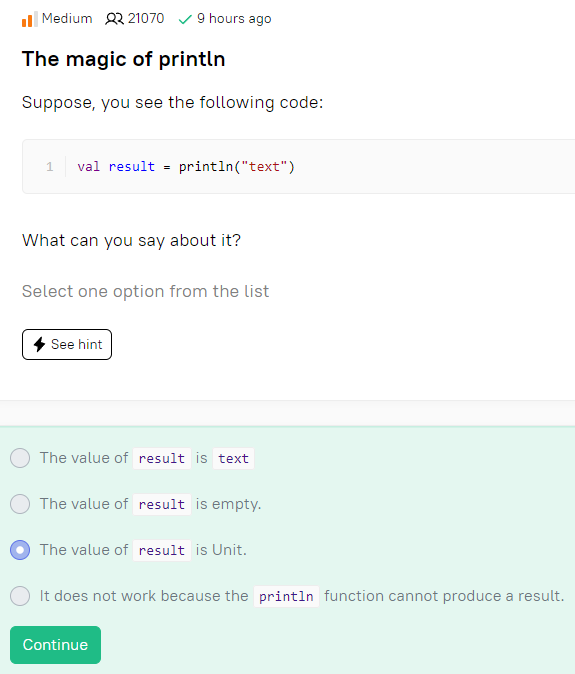Screen dimensions: 575x674
Task: Click the 21070 learners count
Action: pyautogui.click(x=146, y=18)
